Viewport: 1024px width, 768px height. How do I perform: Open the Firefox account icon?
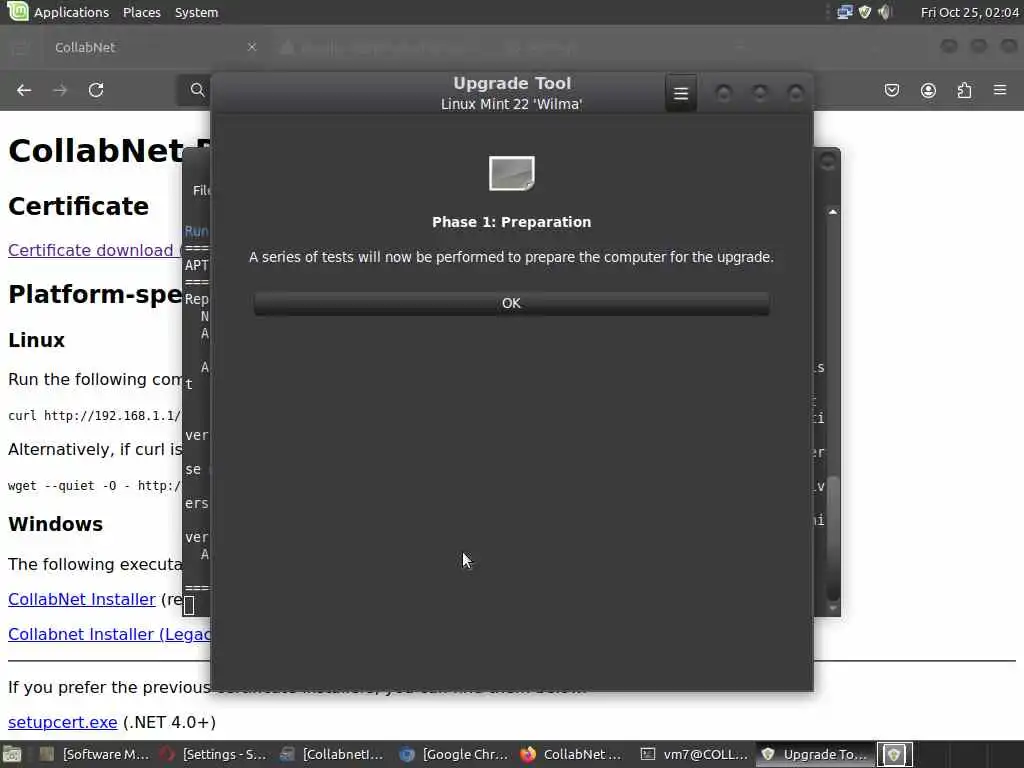point(928,90)
